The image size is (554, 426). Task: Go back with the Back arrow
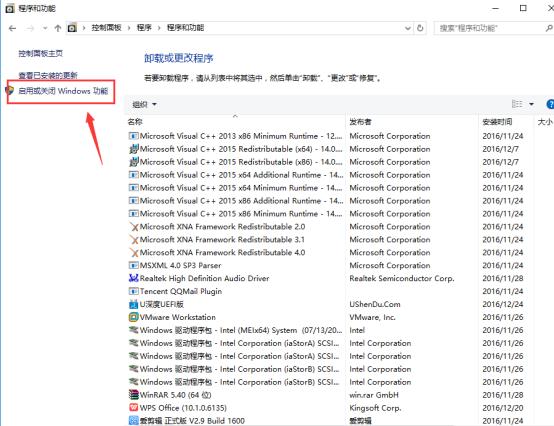click(12, 28)
